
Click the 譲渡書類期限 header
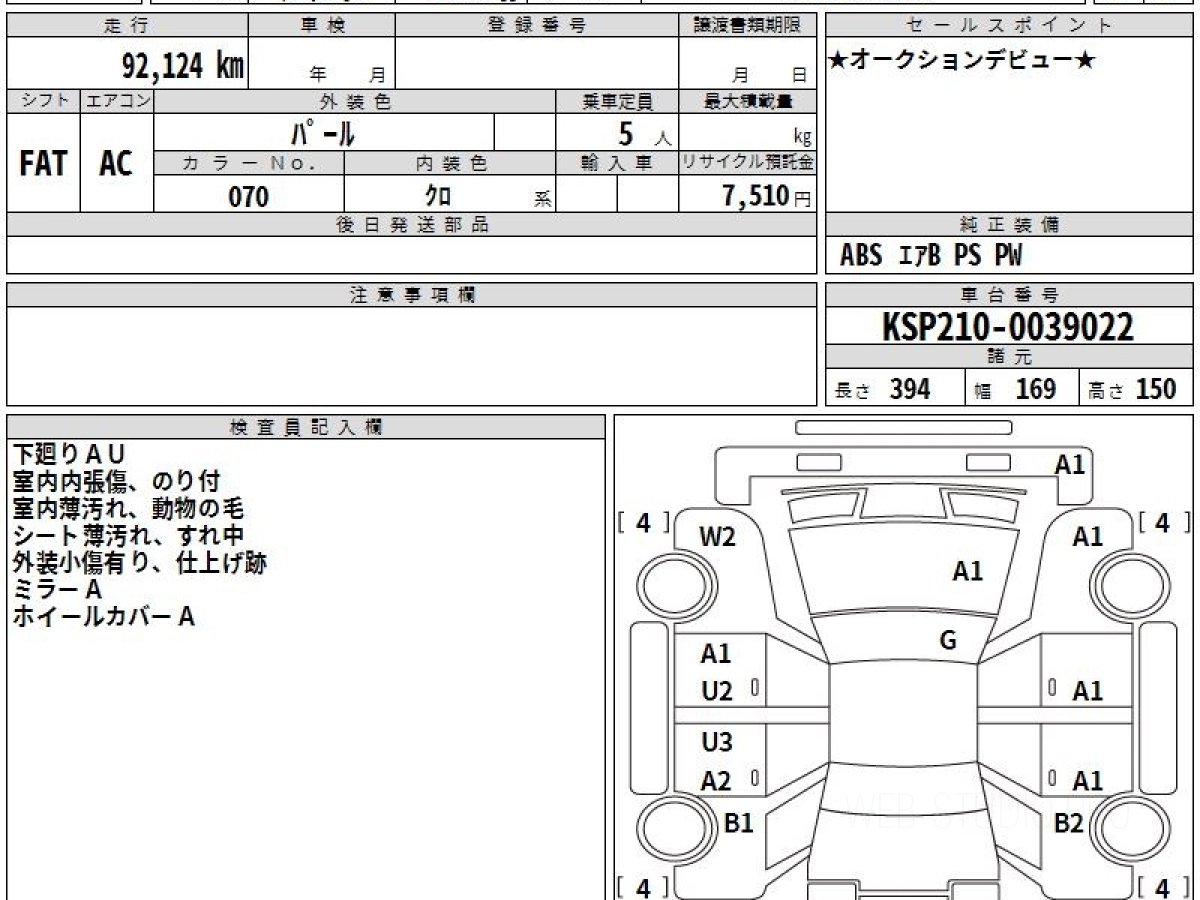point(747,26)
